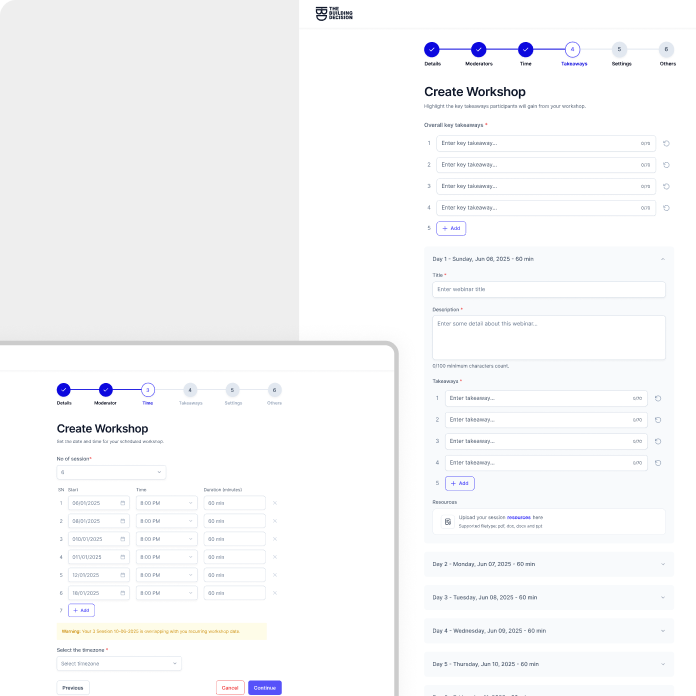This screenshot has height=696, width=696.
Task: Open the Select timezone dropdown
Action: click(119, 663)
